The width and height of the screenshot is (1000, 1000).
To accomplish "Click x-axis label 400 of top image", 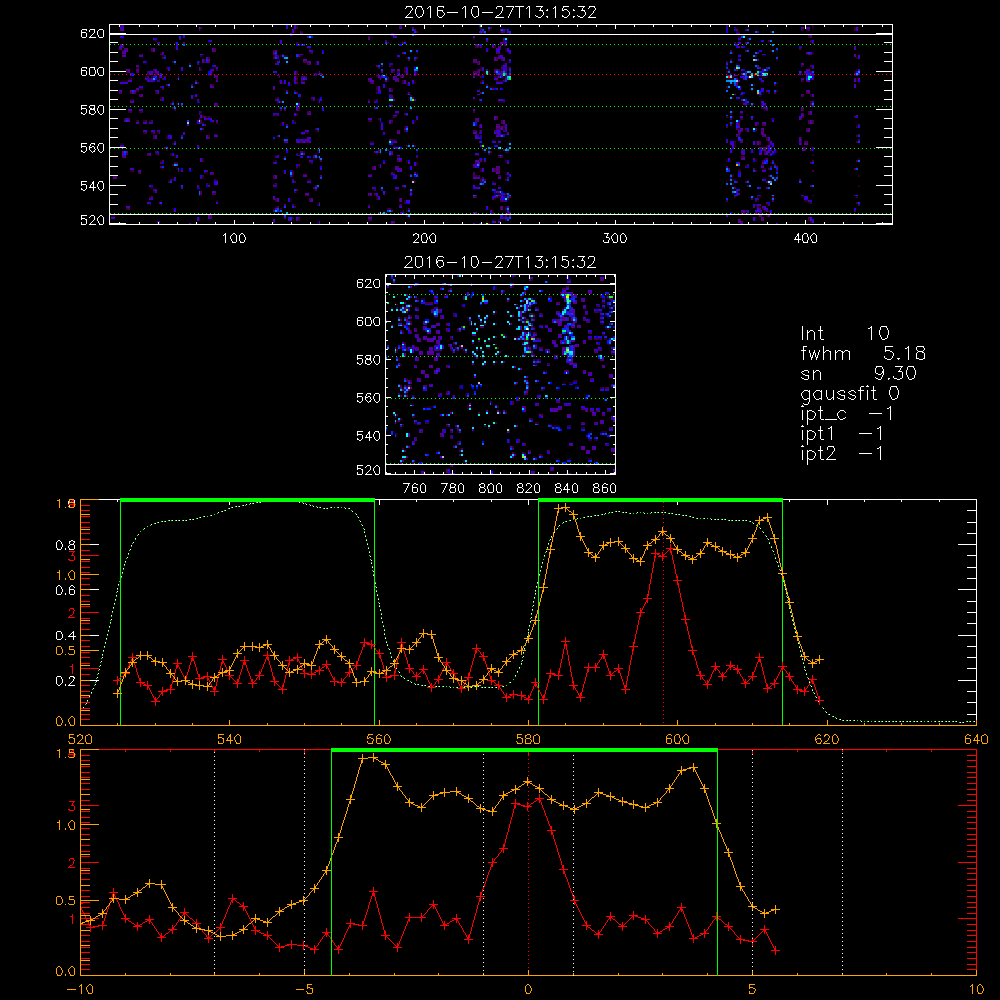I will (805, 239).
